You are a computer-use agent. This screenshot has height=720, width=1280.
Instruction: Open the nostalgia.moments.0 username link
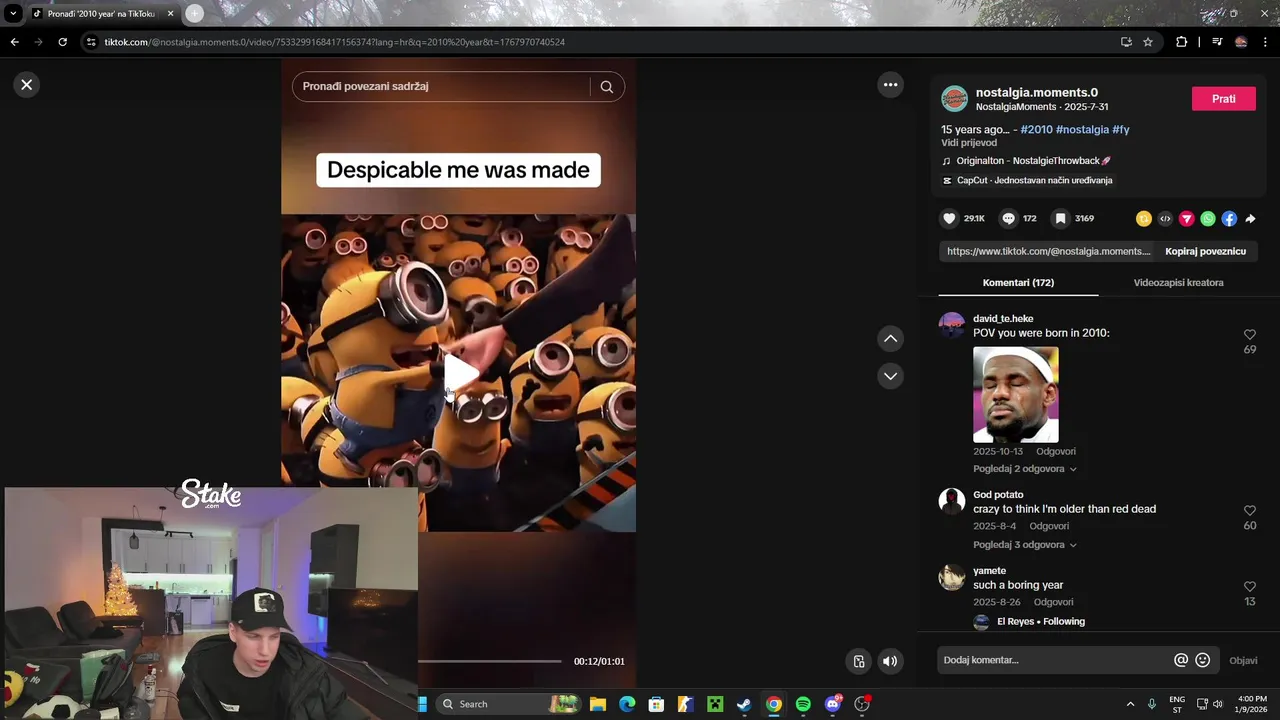tap(1036, 93)
